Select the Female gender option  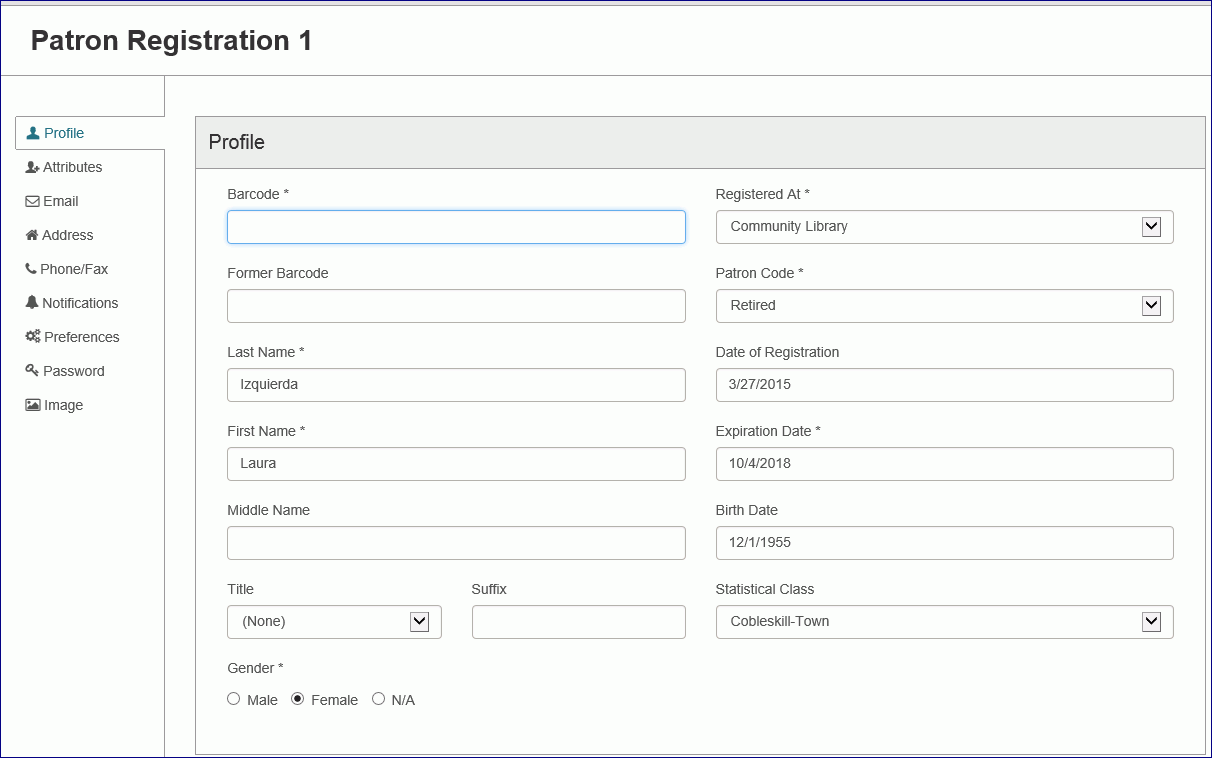click(x=298, y=699)
